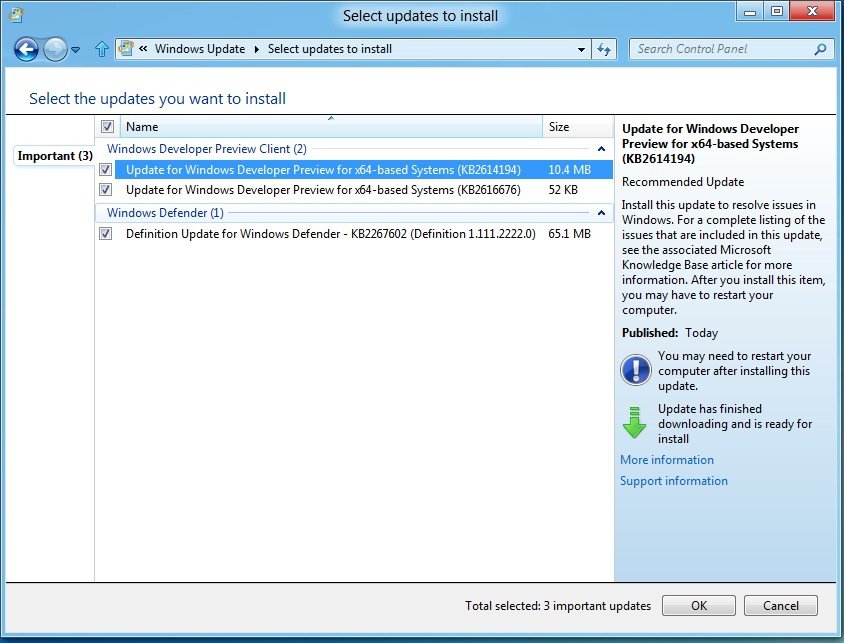This screenshot has height=643, width=844.
Task: Go back with the Back arrow button
Action: tap(26, 50)
